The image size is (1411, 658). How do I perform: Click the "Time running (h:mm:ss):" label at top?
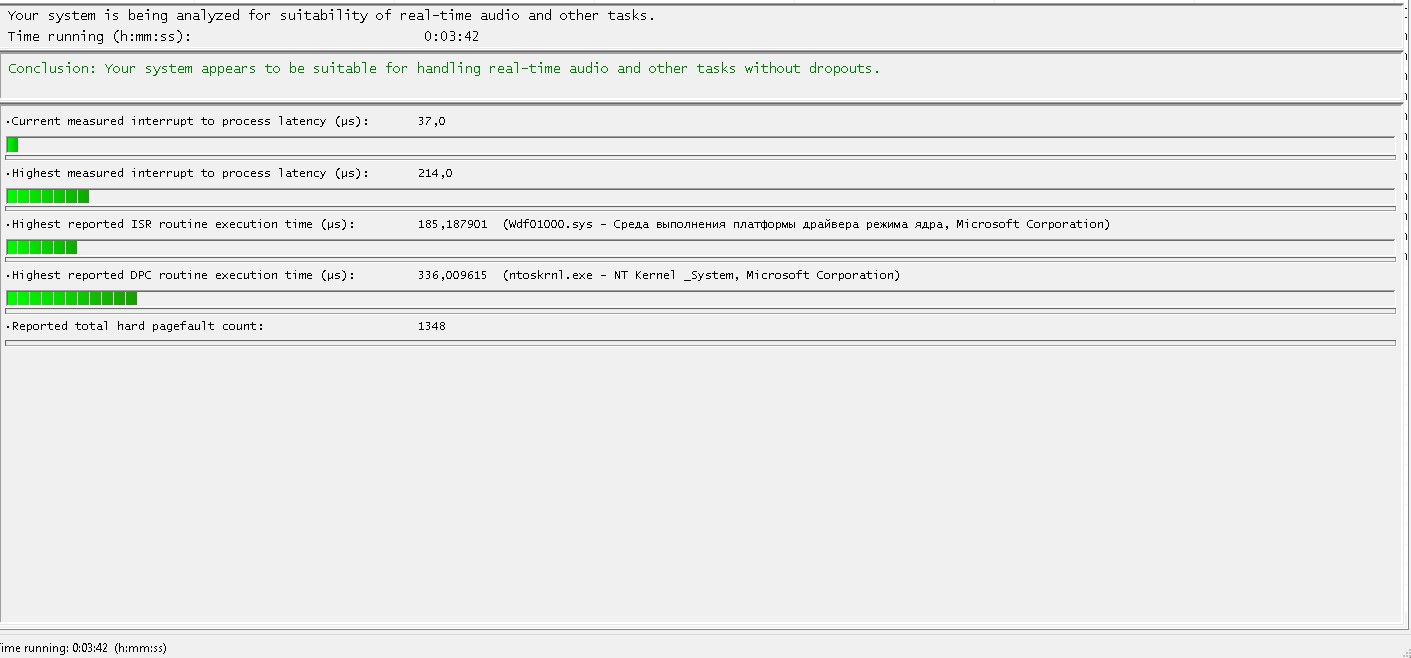coord(99,37)
